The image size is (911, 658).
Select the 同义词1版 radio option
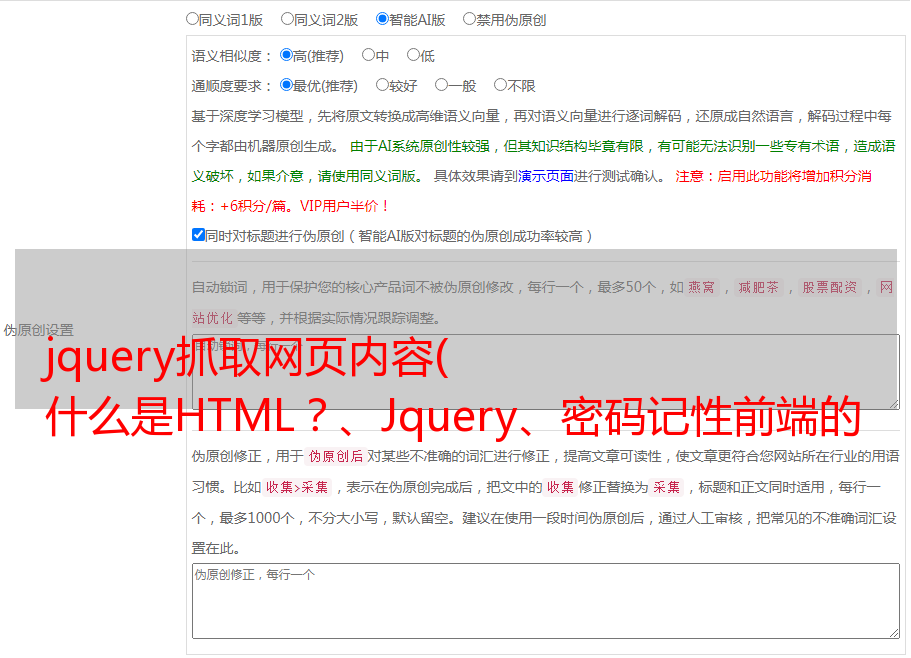193,19
